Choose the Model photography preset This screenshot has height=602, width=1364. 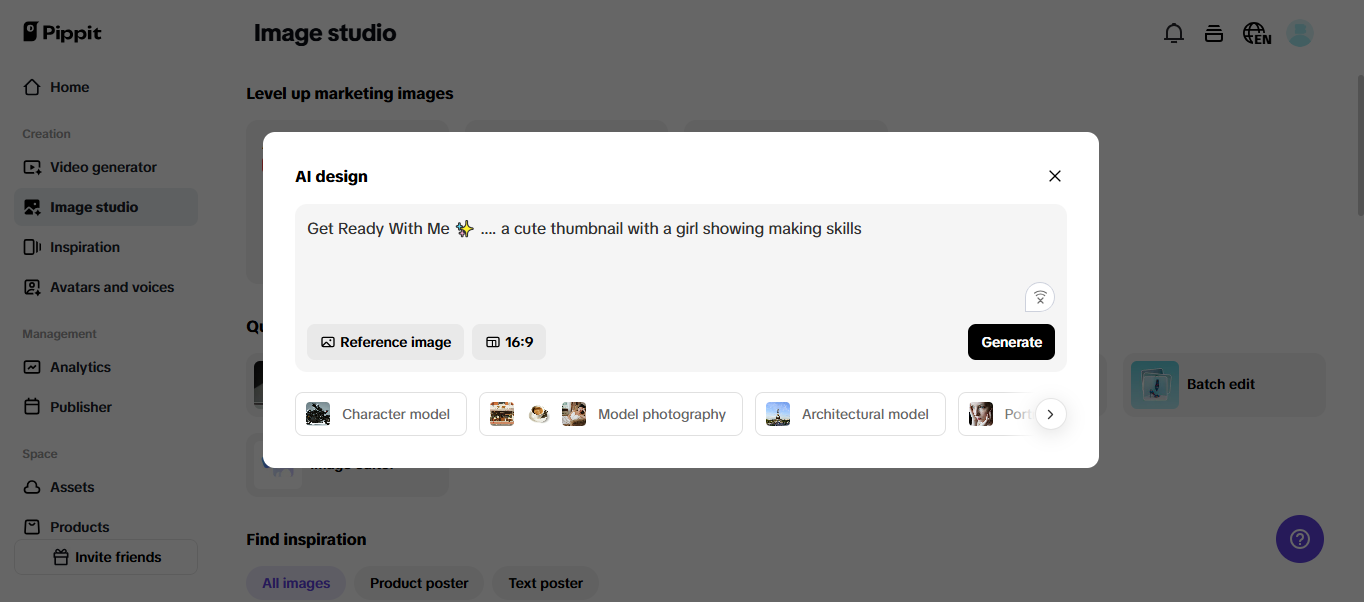pyautogui.click(x=611, y=414)
